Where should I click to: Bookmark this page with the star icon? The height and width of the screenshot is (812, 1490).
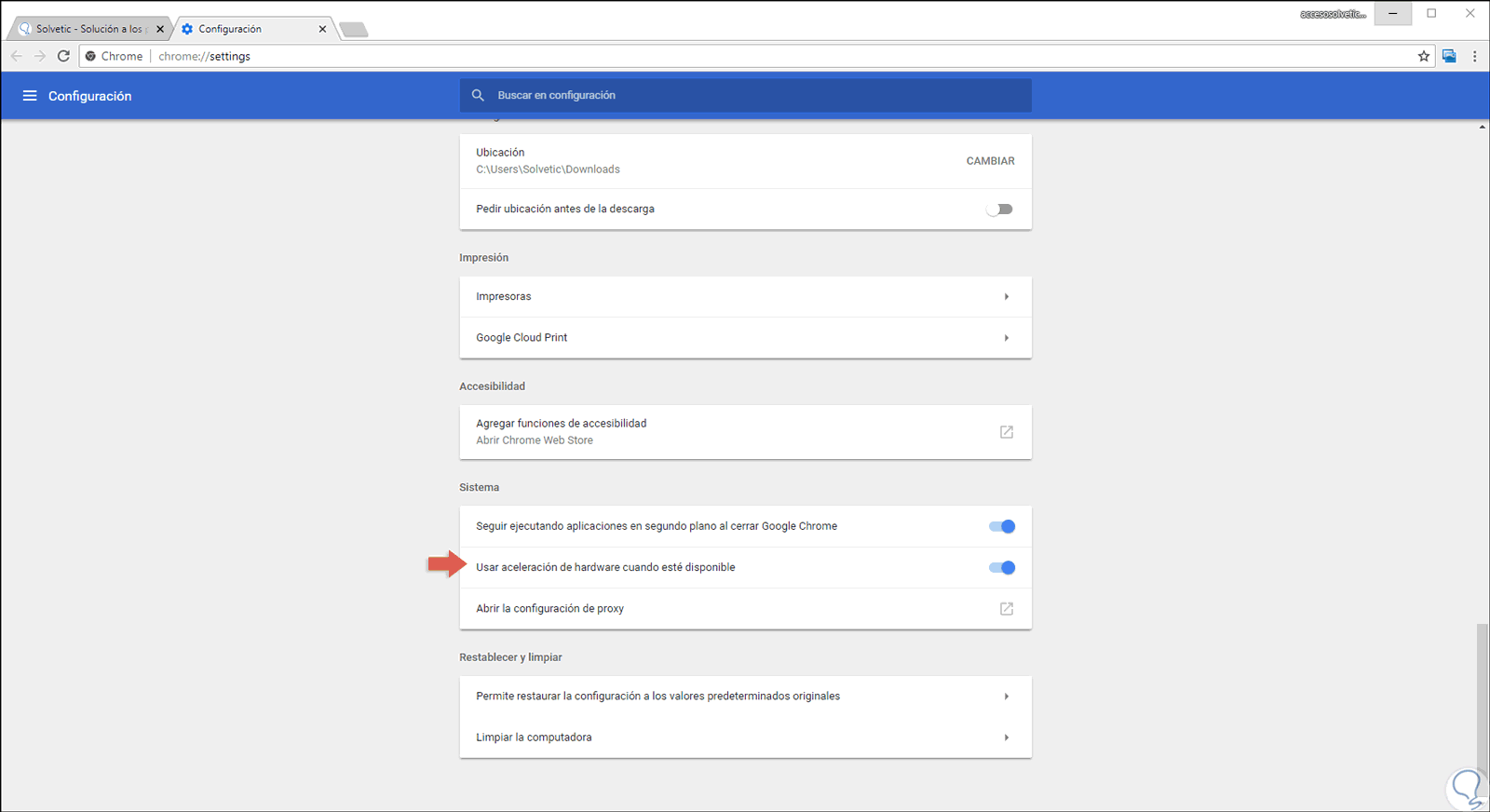pyautogui.click(x=1424, y=56)
